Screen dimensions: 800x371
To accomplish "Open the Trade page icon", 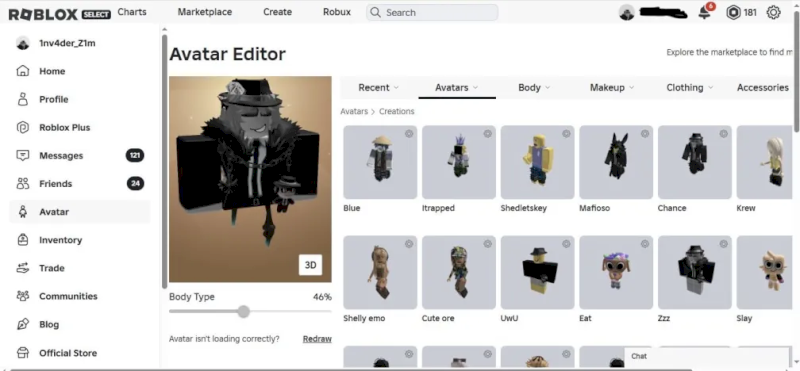I will 22,268.
